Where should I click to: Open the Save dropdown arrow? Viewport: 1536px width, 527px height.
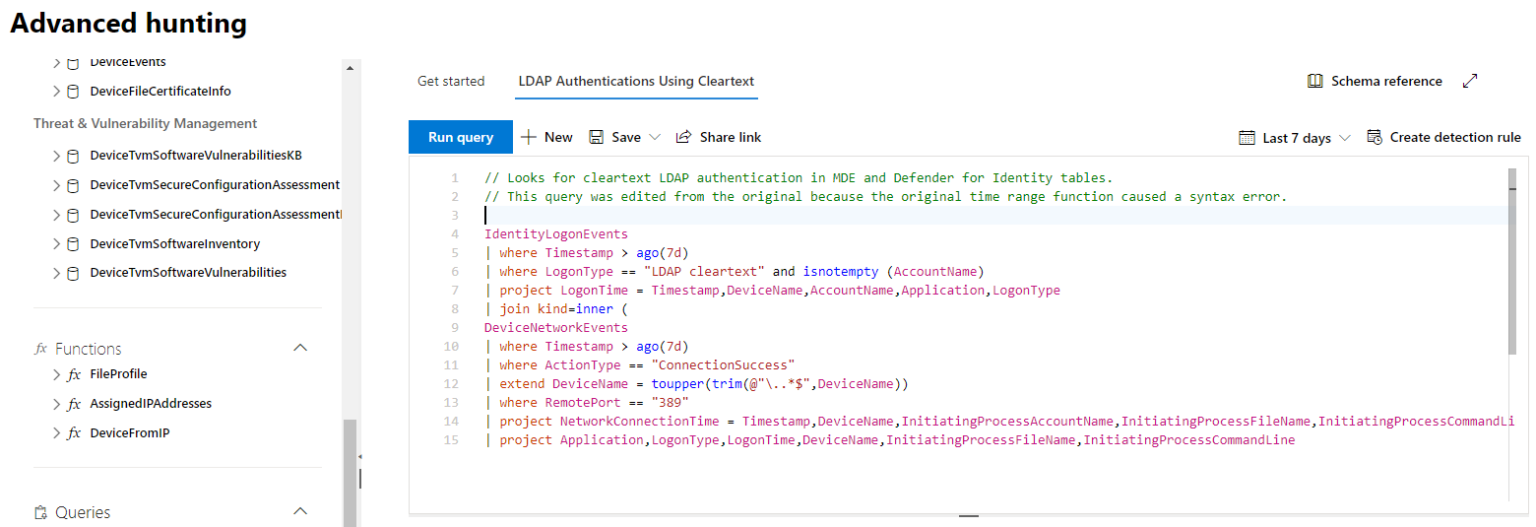[x=655, y=137]
